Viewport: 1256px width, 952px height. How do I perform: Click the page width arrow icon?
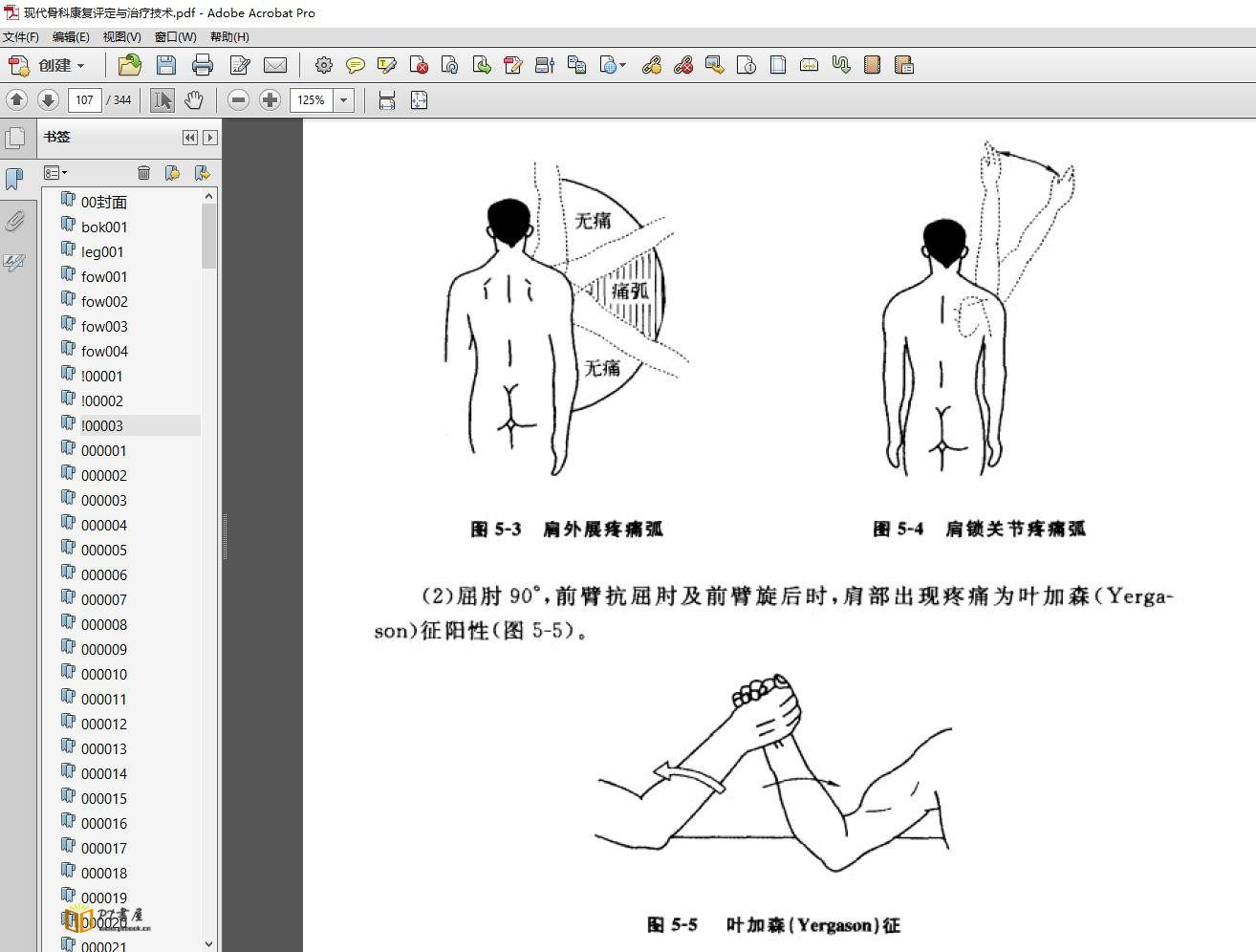[810, 65]
